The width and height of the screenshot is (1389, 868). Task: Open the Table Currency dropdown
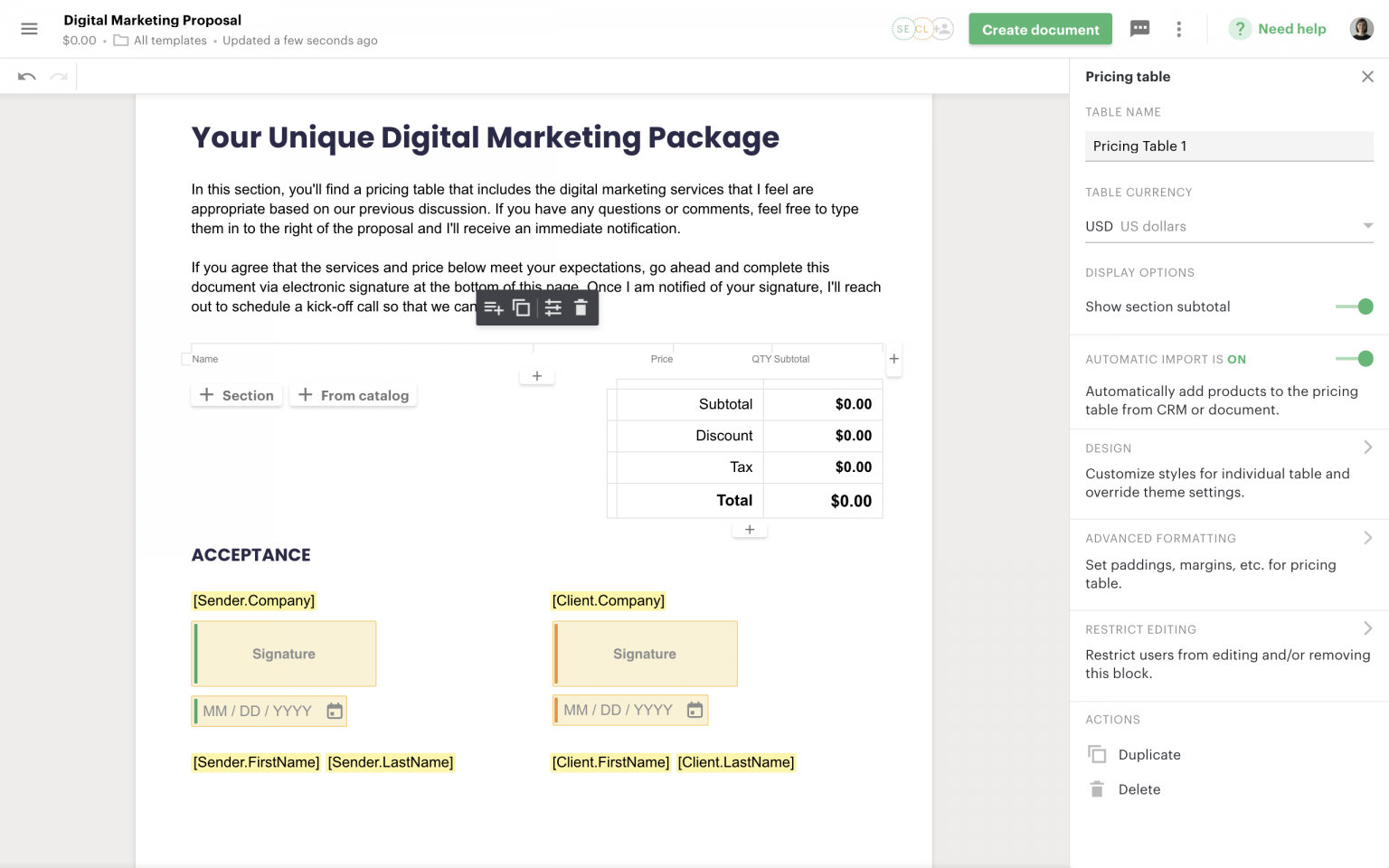click(1366, 225)
